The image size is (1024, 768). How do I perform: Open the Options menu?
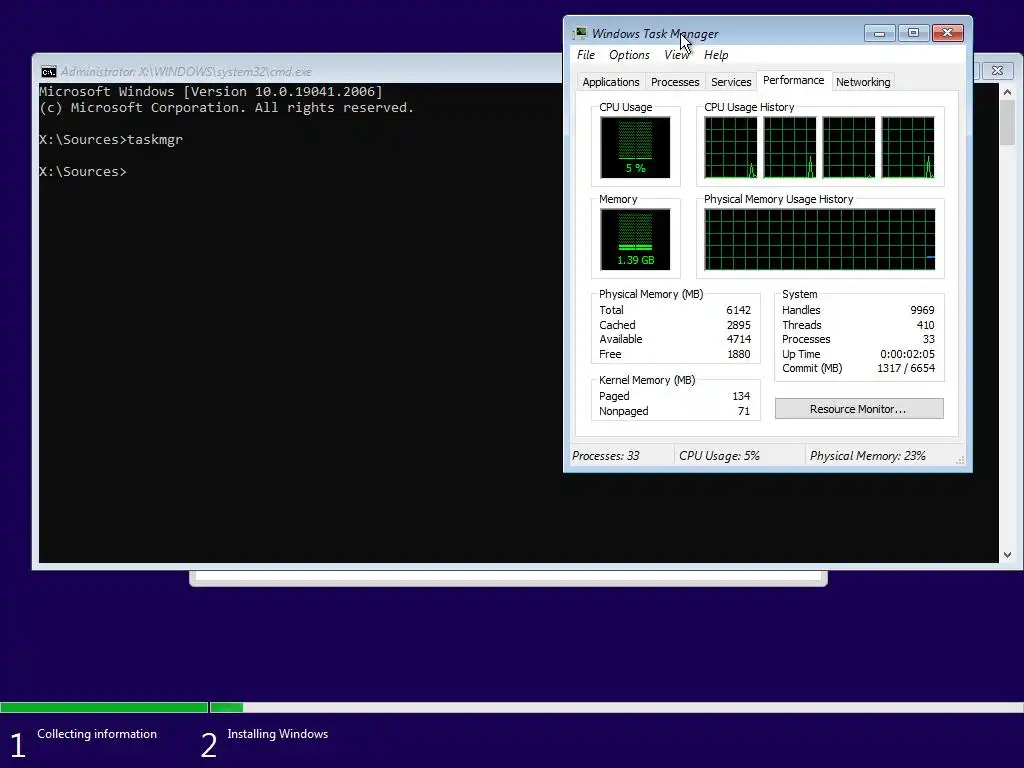(629, 55)
